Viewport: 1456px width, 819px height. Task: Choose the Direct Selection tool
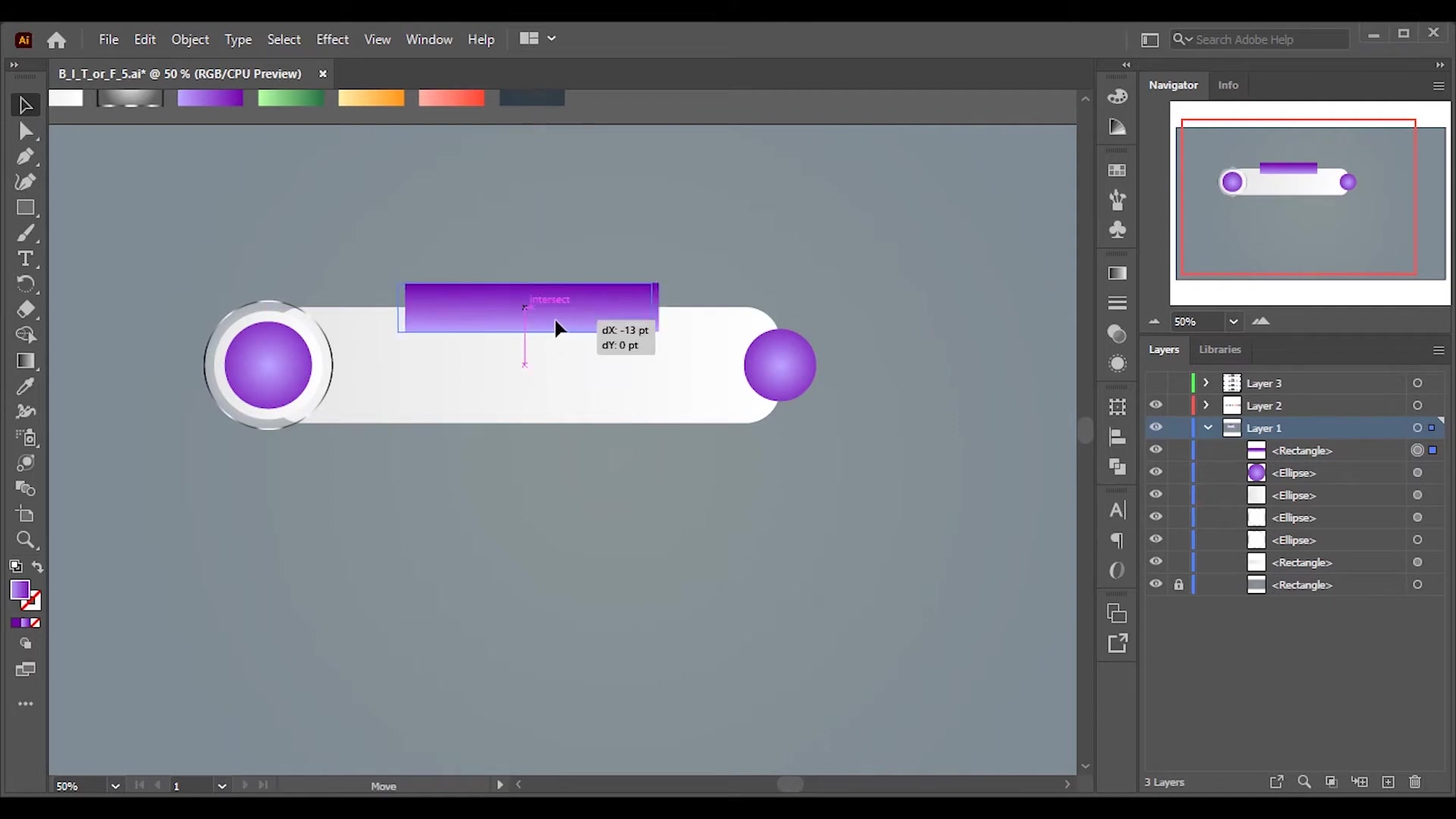(x=25, y=131)
